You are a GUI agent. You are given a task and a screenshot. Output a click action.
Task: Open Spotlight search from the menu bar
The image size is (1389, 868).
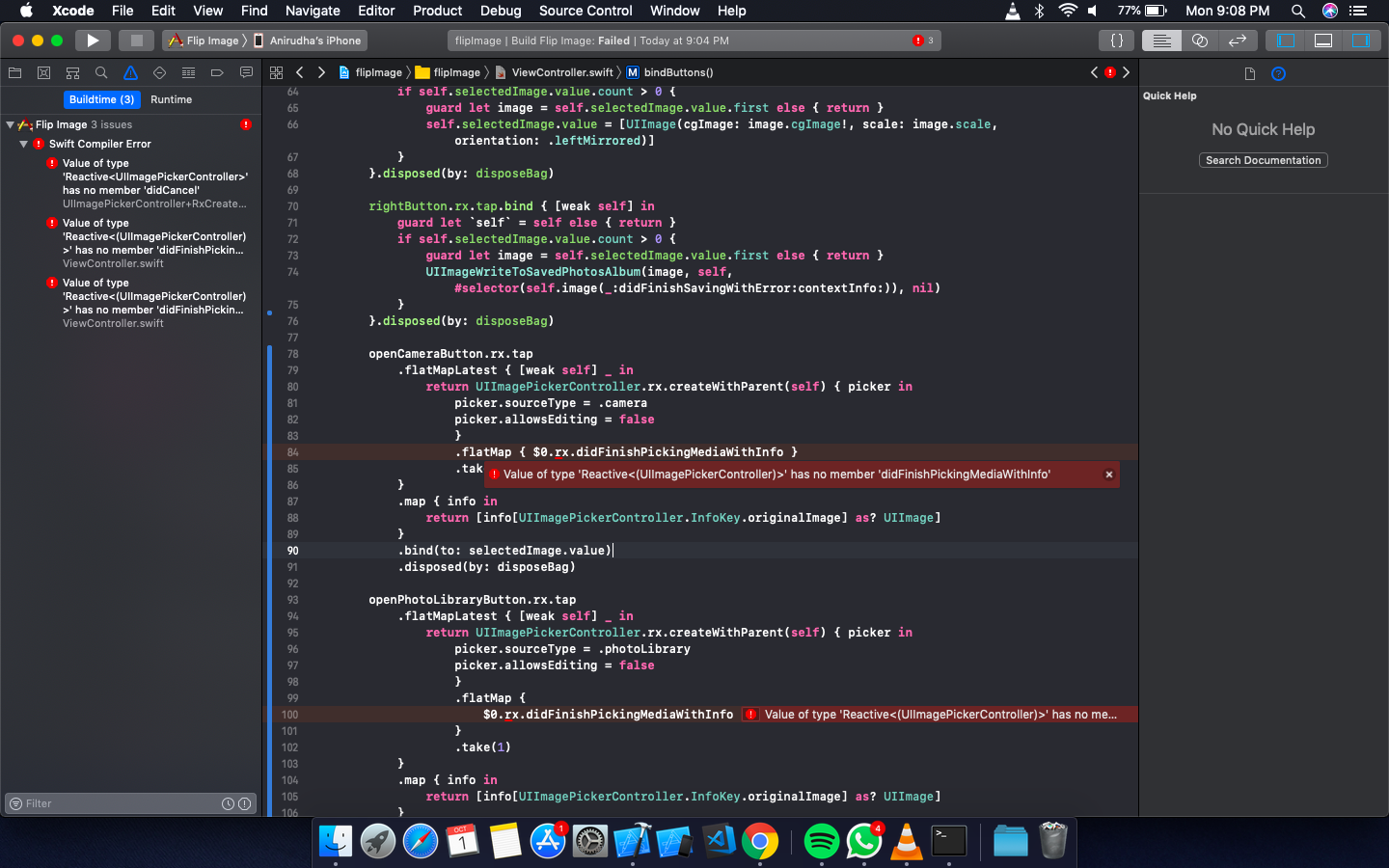[x=1298, y=11]
